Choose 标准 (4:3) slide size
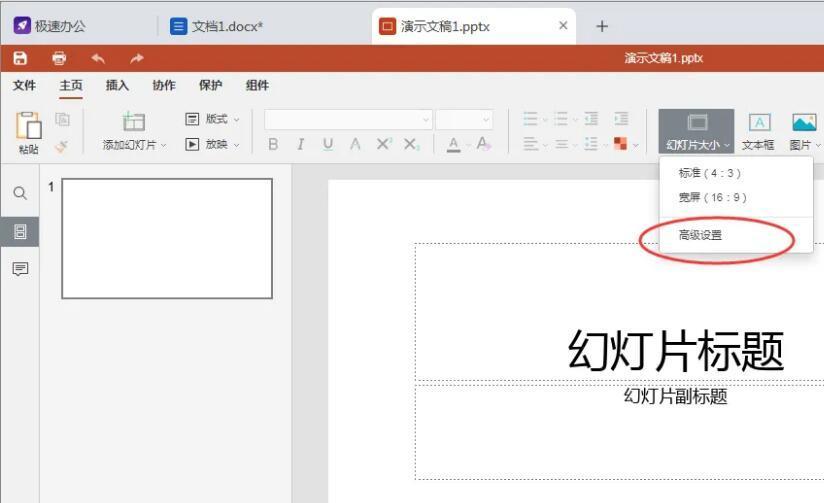This screenshot has height=503, width=824. pyautogui.click(x=709, y=173)
